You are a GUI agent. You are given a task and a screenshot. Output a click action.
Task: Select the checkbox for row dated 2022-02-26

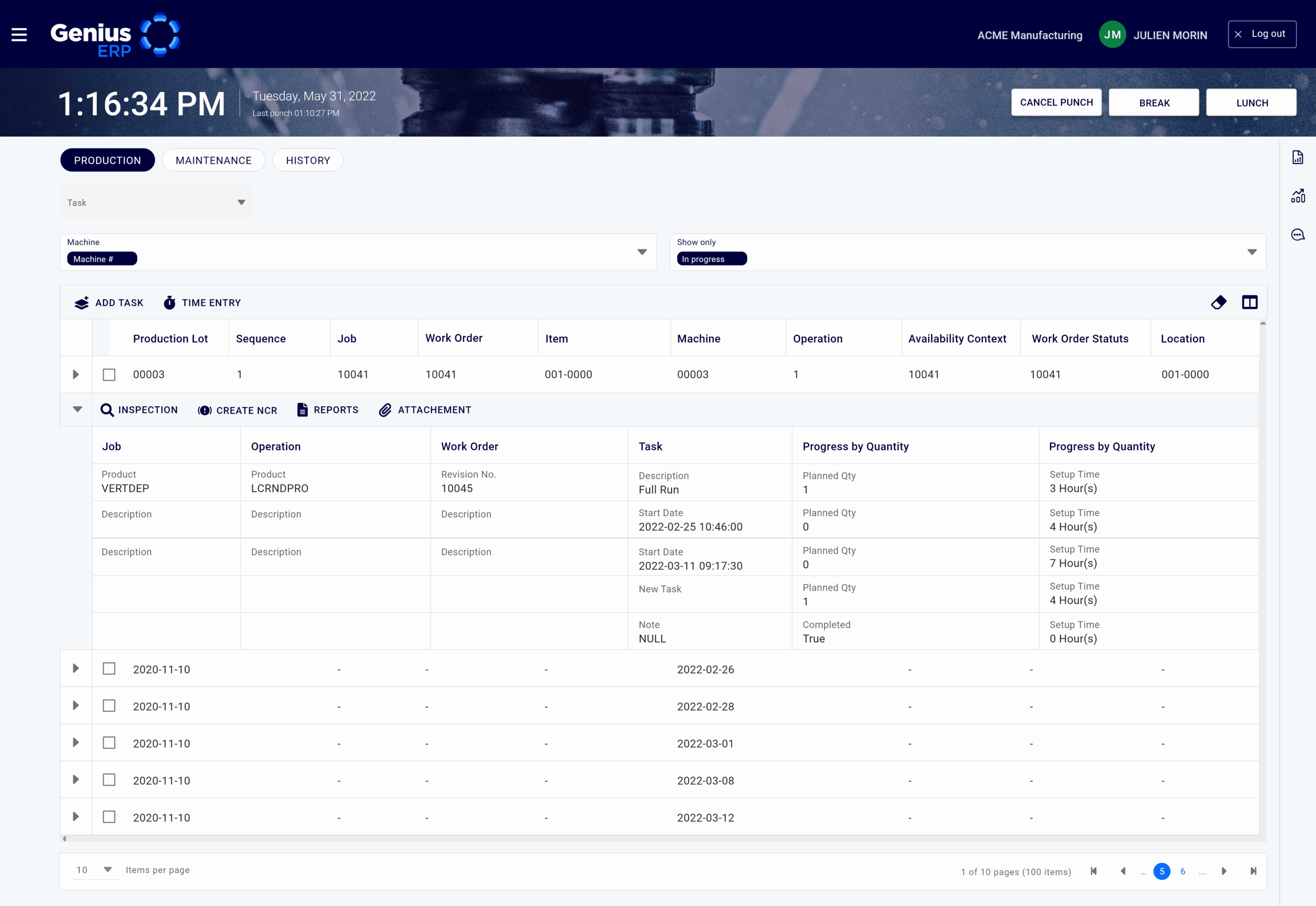[109, 669]
